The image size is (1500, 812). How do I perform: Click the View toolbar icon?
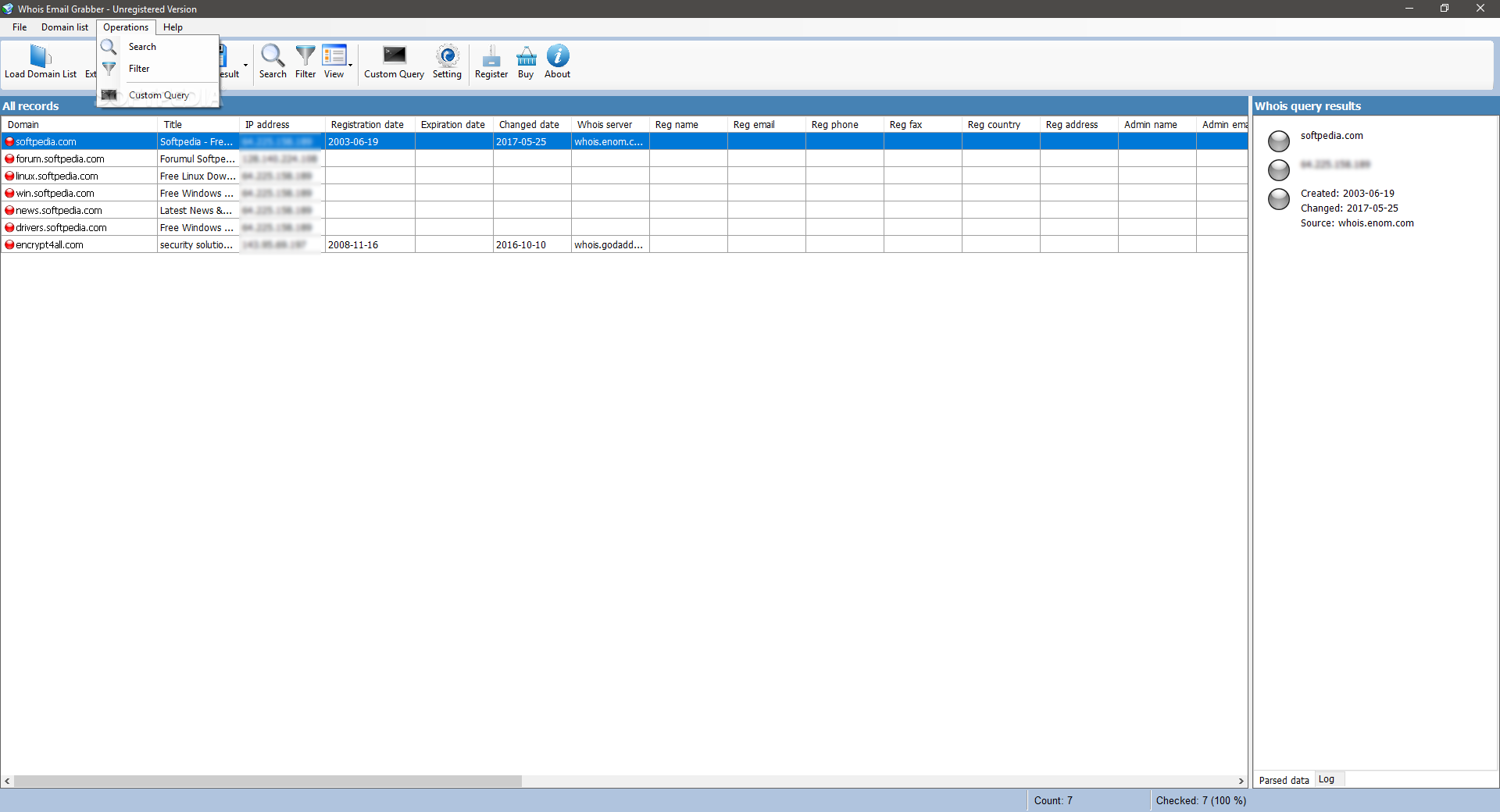point(334,55)
